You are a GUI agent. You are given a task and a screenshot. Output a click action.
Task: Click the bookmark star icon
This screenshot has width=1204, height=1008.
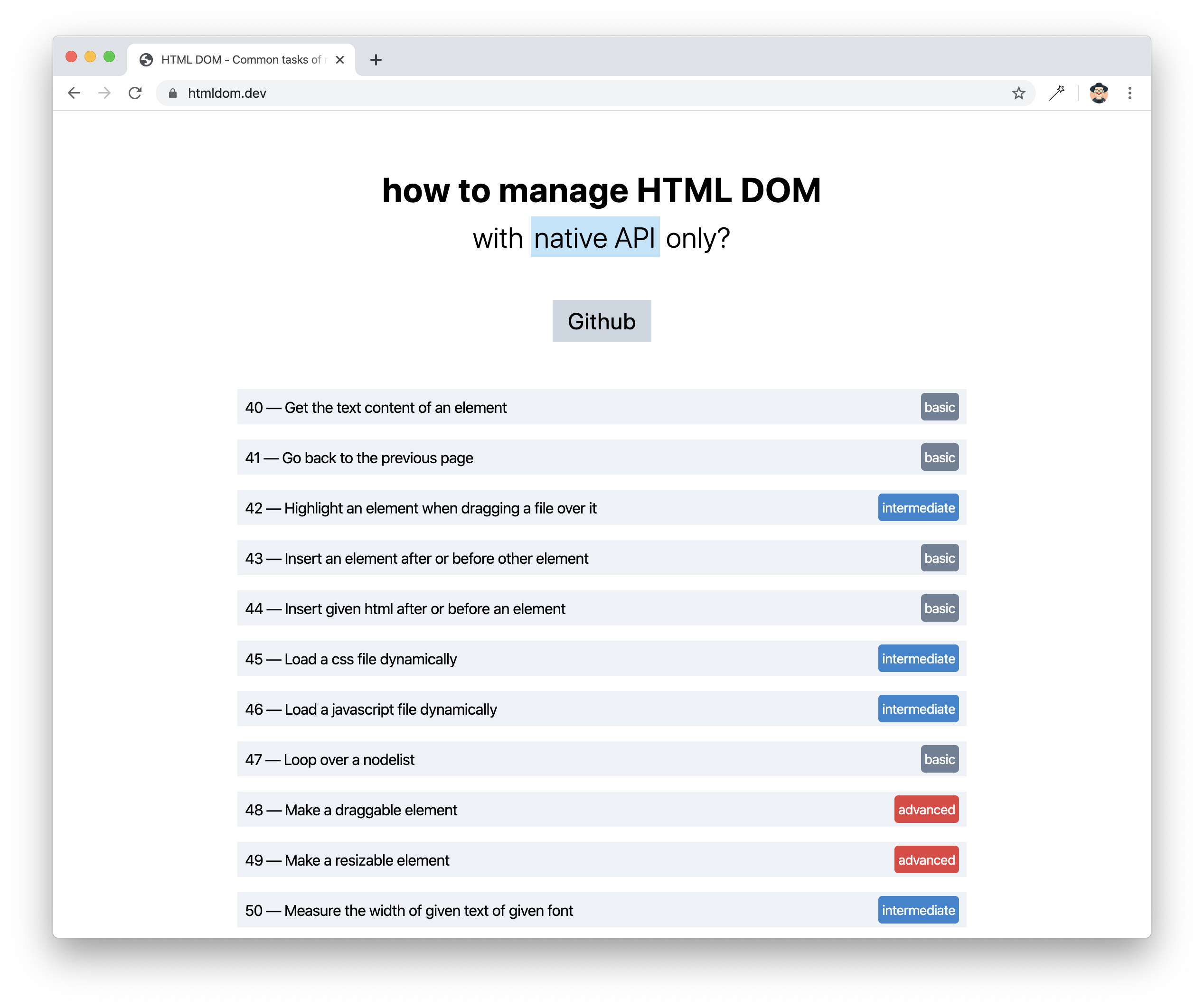coord(1019,93)
